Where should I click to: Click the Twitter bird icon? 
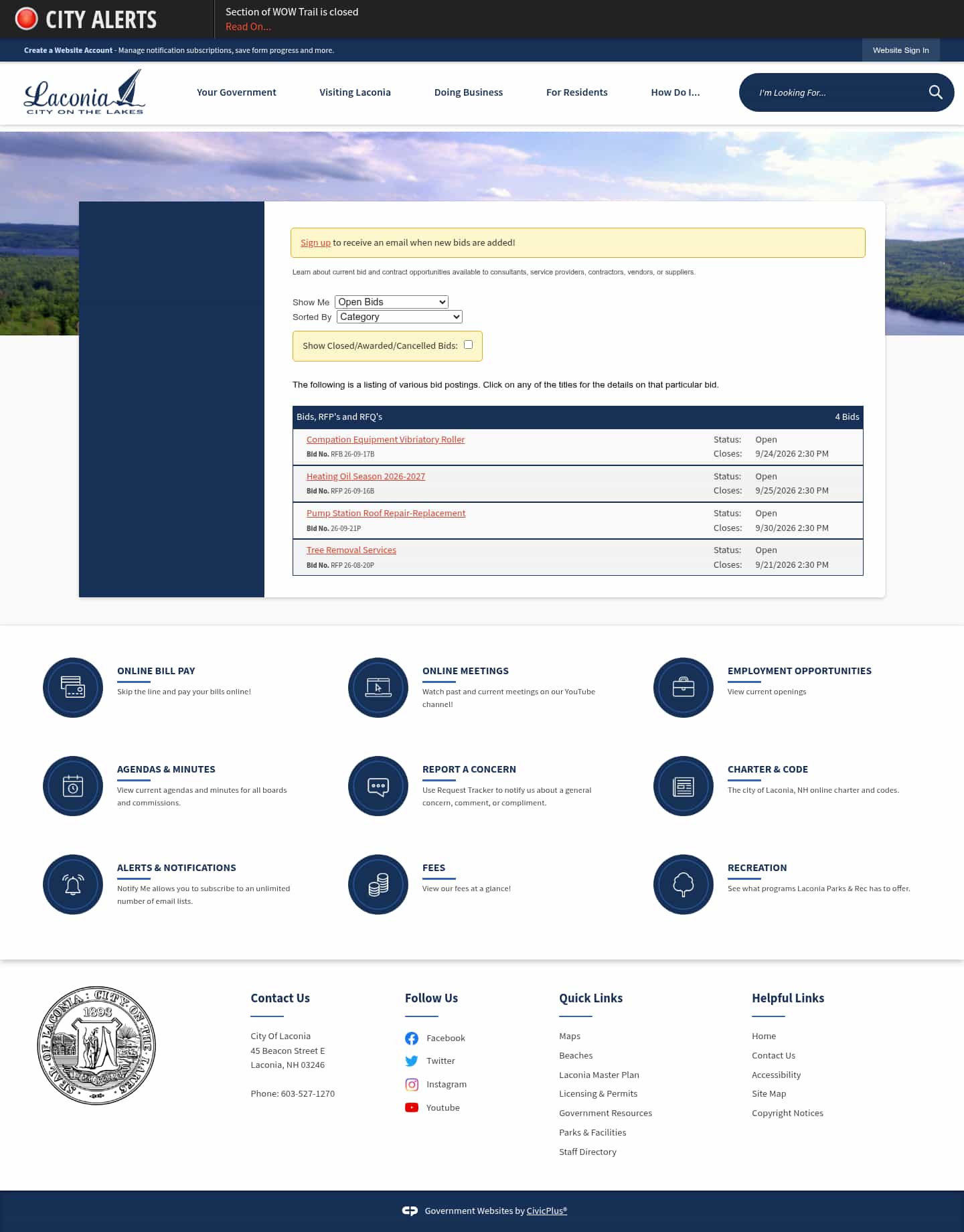point(412,1061)
